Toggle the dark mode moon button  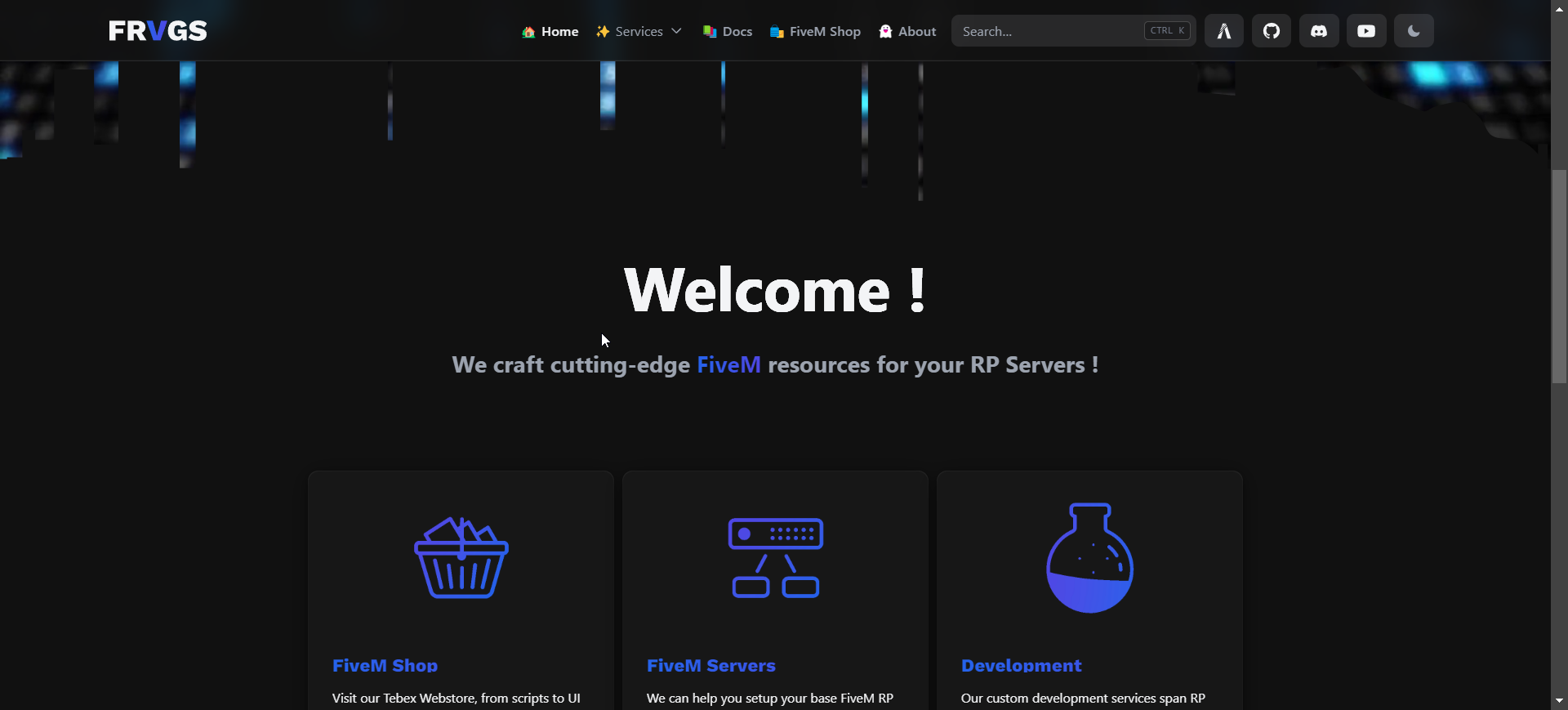(1413, 31)
